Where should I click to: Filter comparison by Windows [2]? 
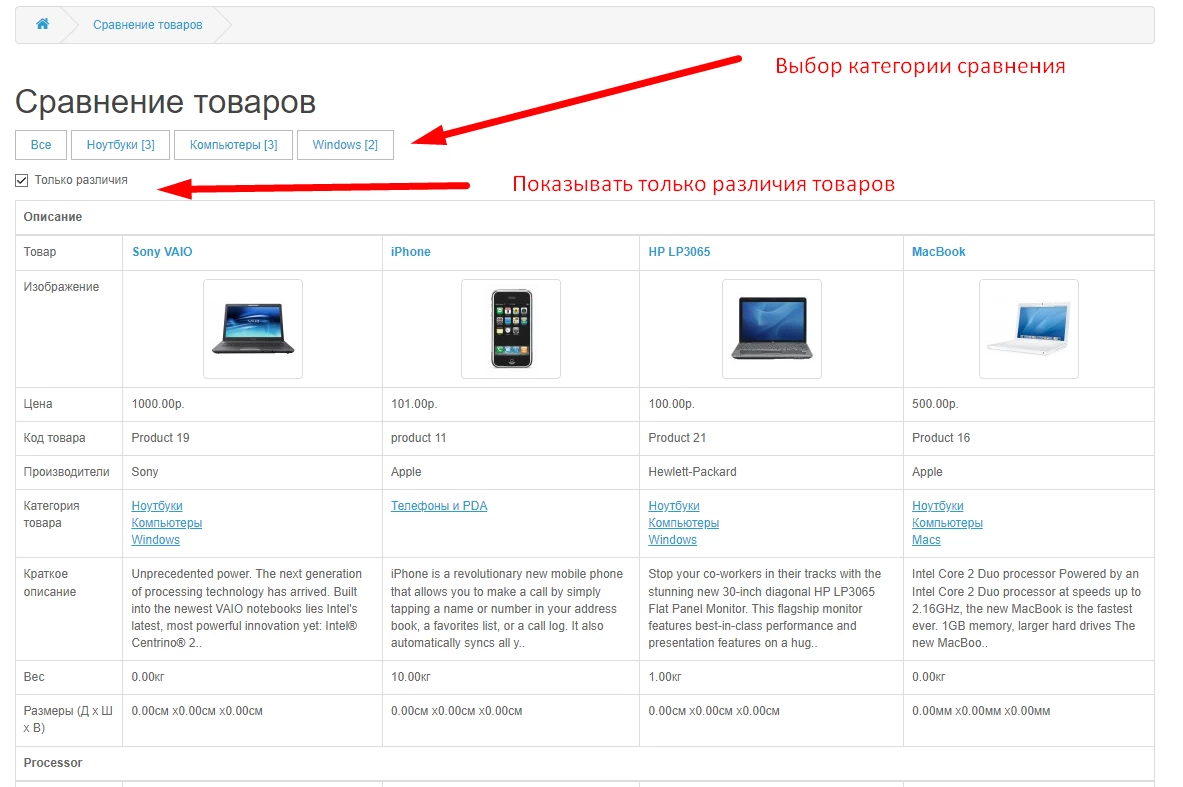345,145
